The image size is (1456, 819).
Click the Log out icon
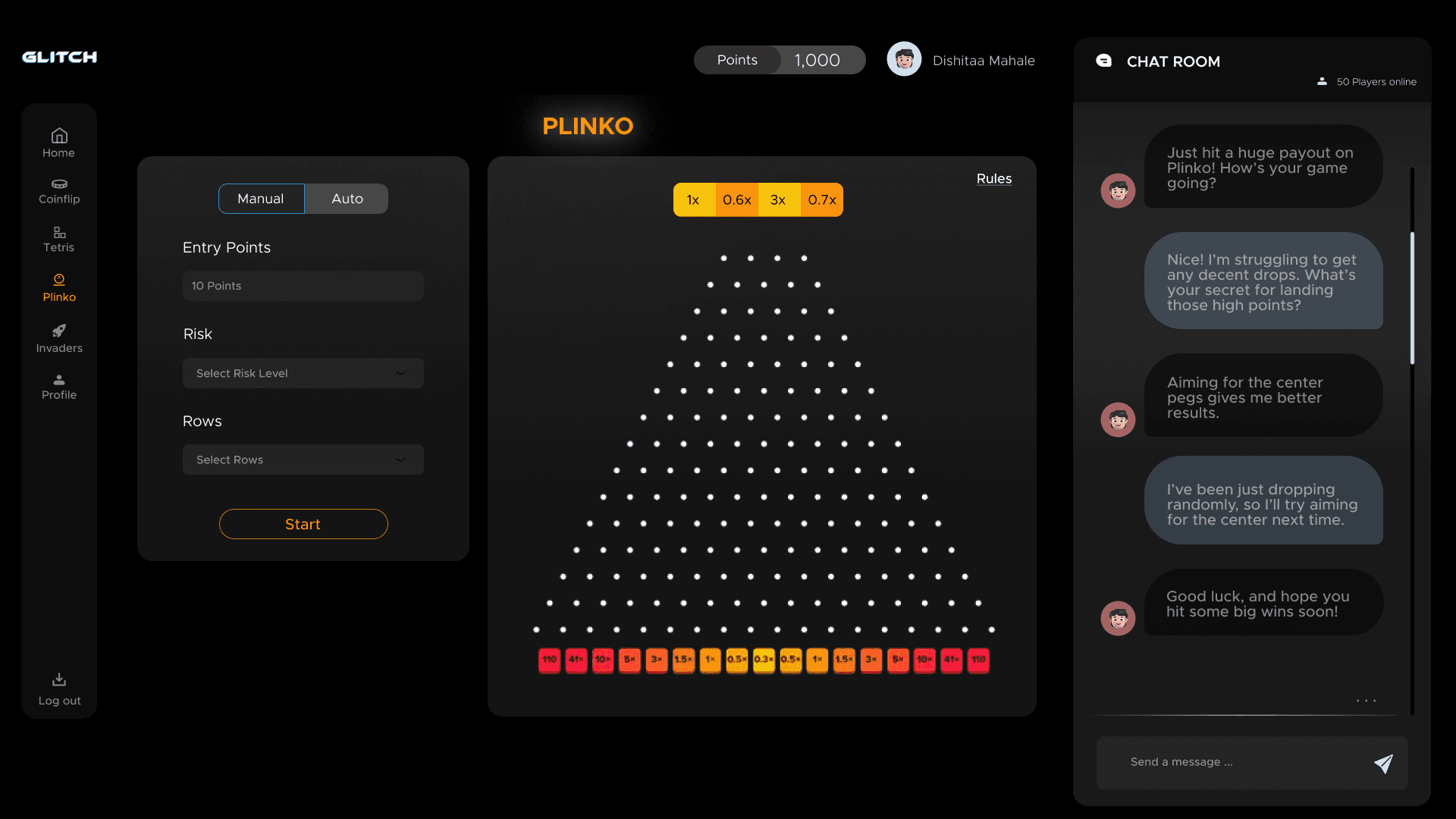[59, 679]
